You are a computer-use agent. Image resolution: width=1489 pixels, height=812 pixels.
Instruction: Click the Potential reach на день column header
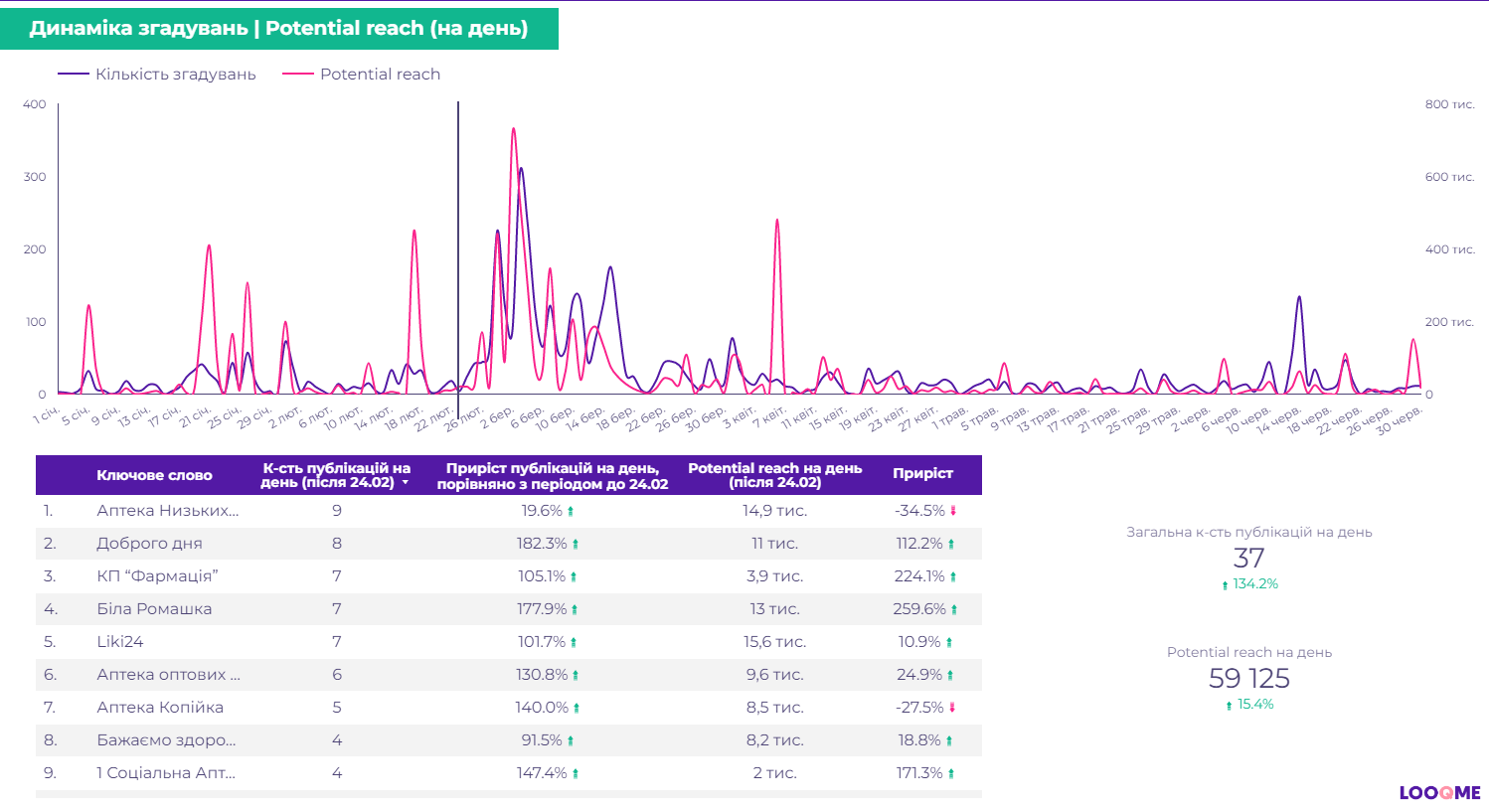(775, 475)
